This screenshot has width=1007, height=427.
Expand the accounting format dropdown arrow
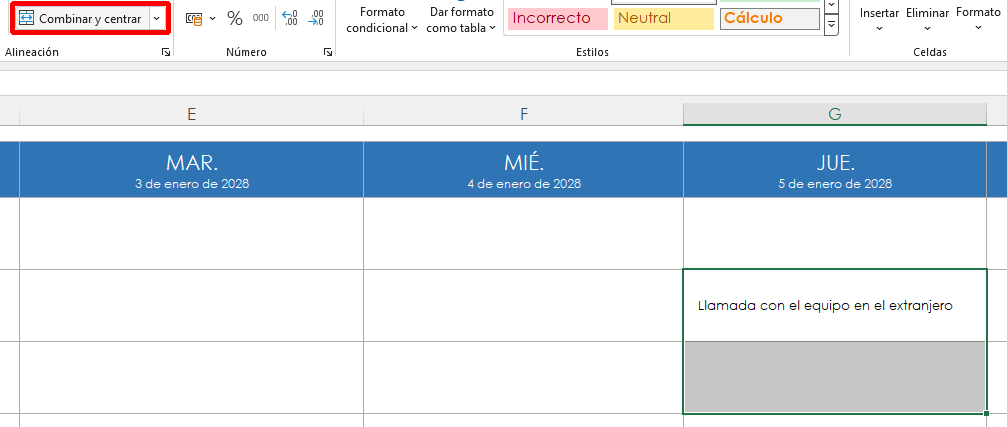213,19
